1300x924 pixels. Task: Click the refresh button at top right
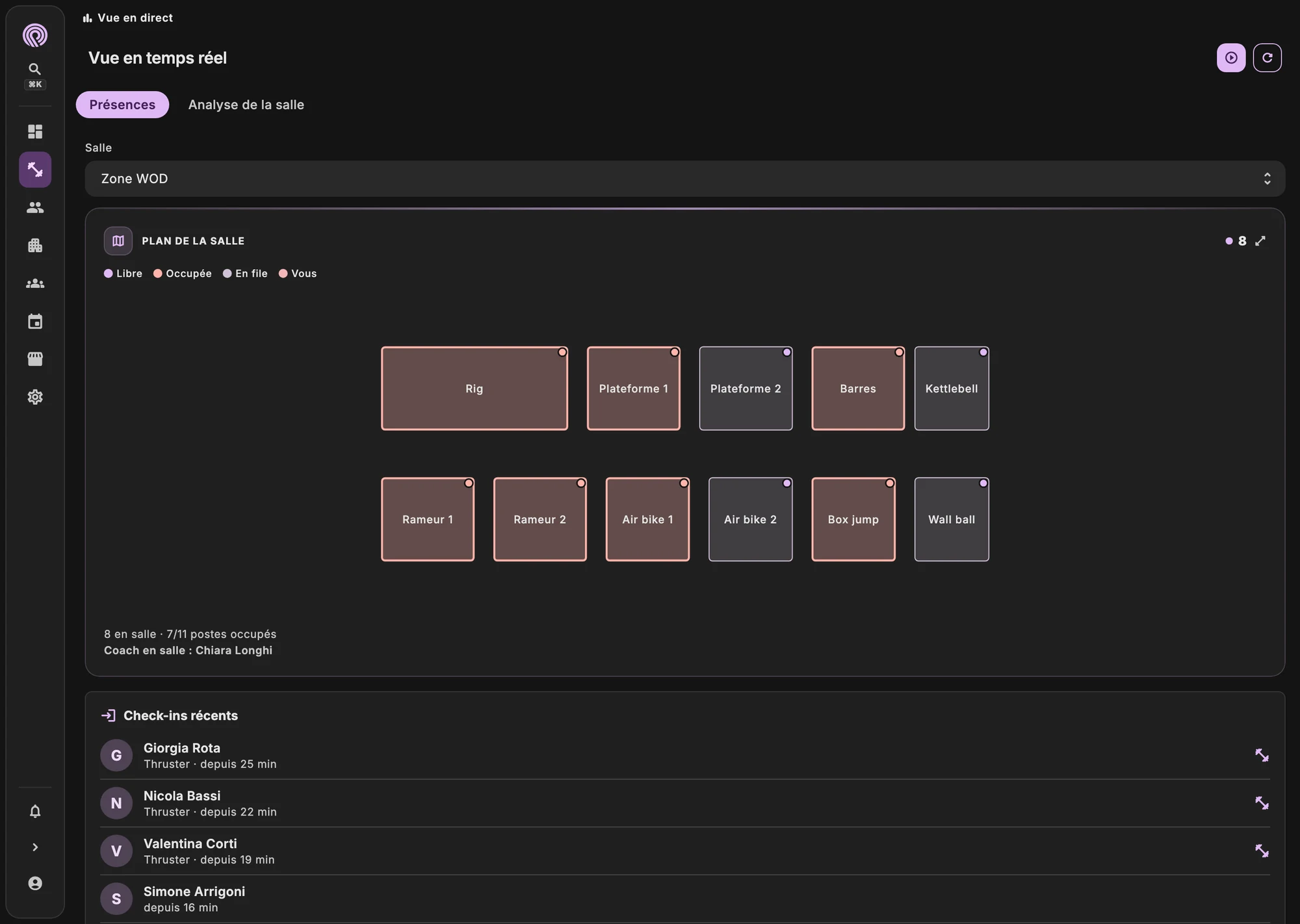click(1267, 58)
